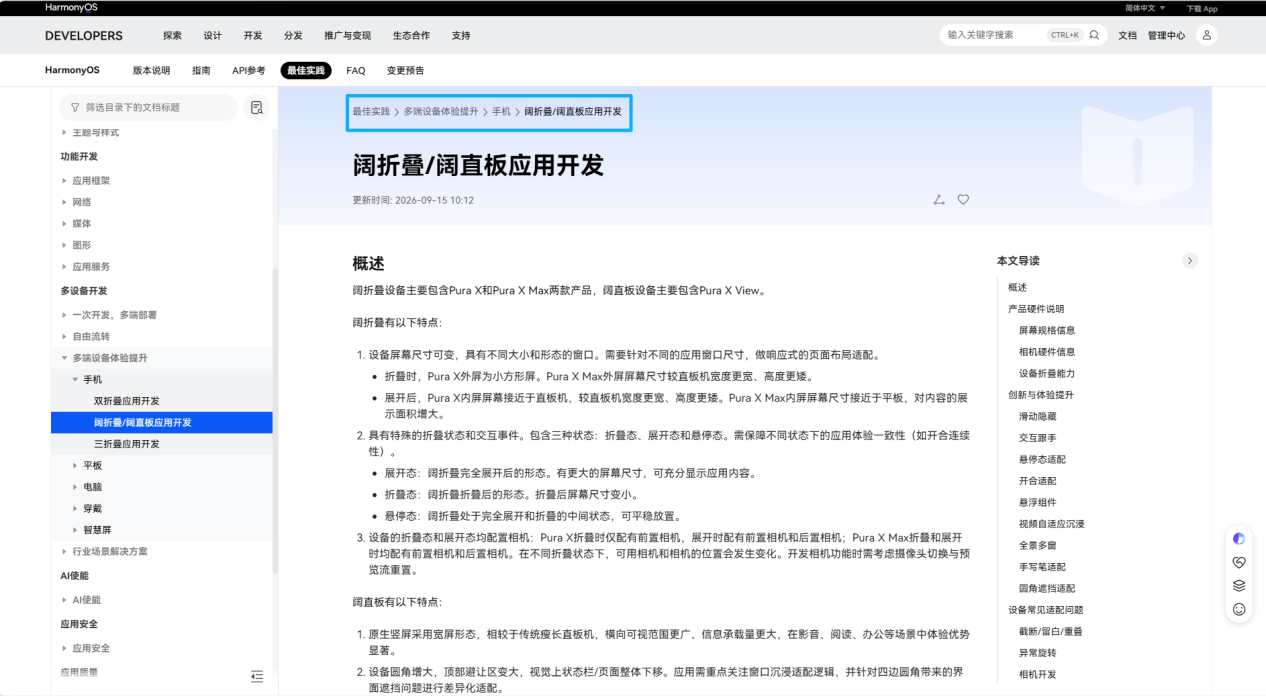Jump to 设备常见适配问题 in outline
1266x696 pixels.
point(1045,610)
